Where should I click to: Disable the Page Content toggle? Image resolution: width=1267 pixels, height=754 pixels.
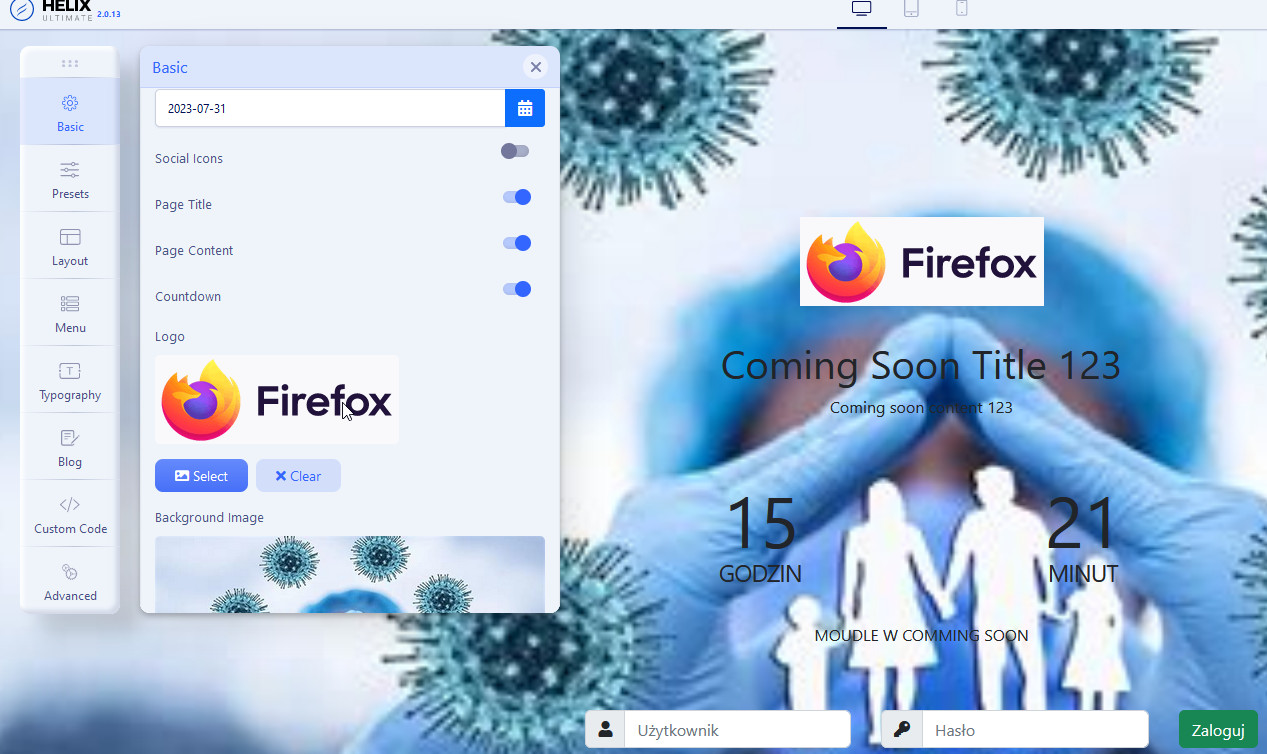tap(516, 243)
